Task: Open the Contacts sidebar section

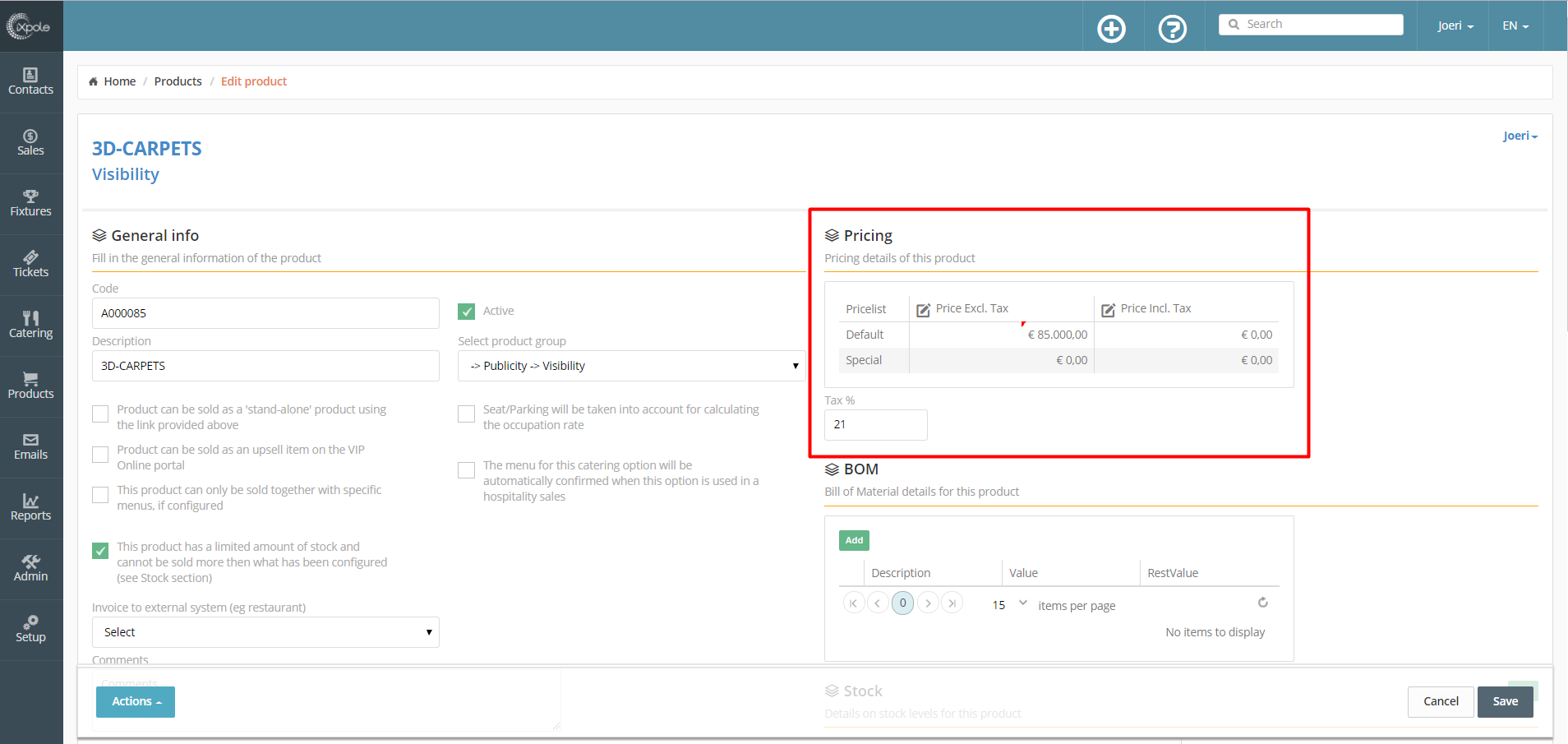Action: point(31,82)
